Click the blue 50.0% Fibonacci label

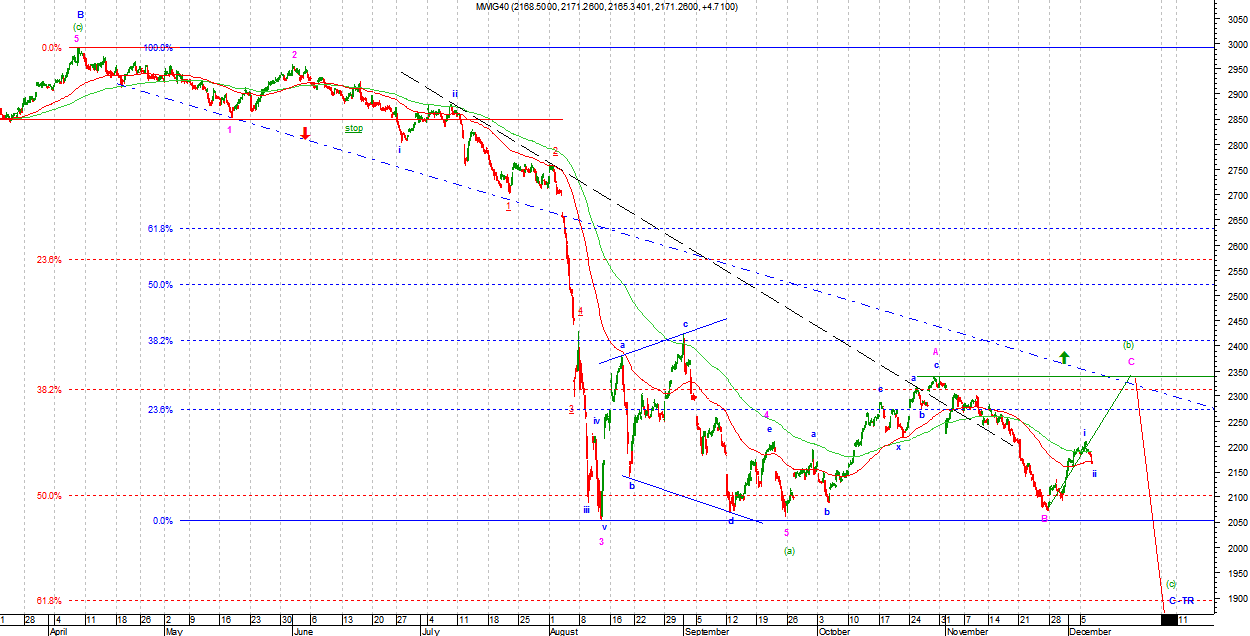pyautogui.click(x=160, y=285)
